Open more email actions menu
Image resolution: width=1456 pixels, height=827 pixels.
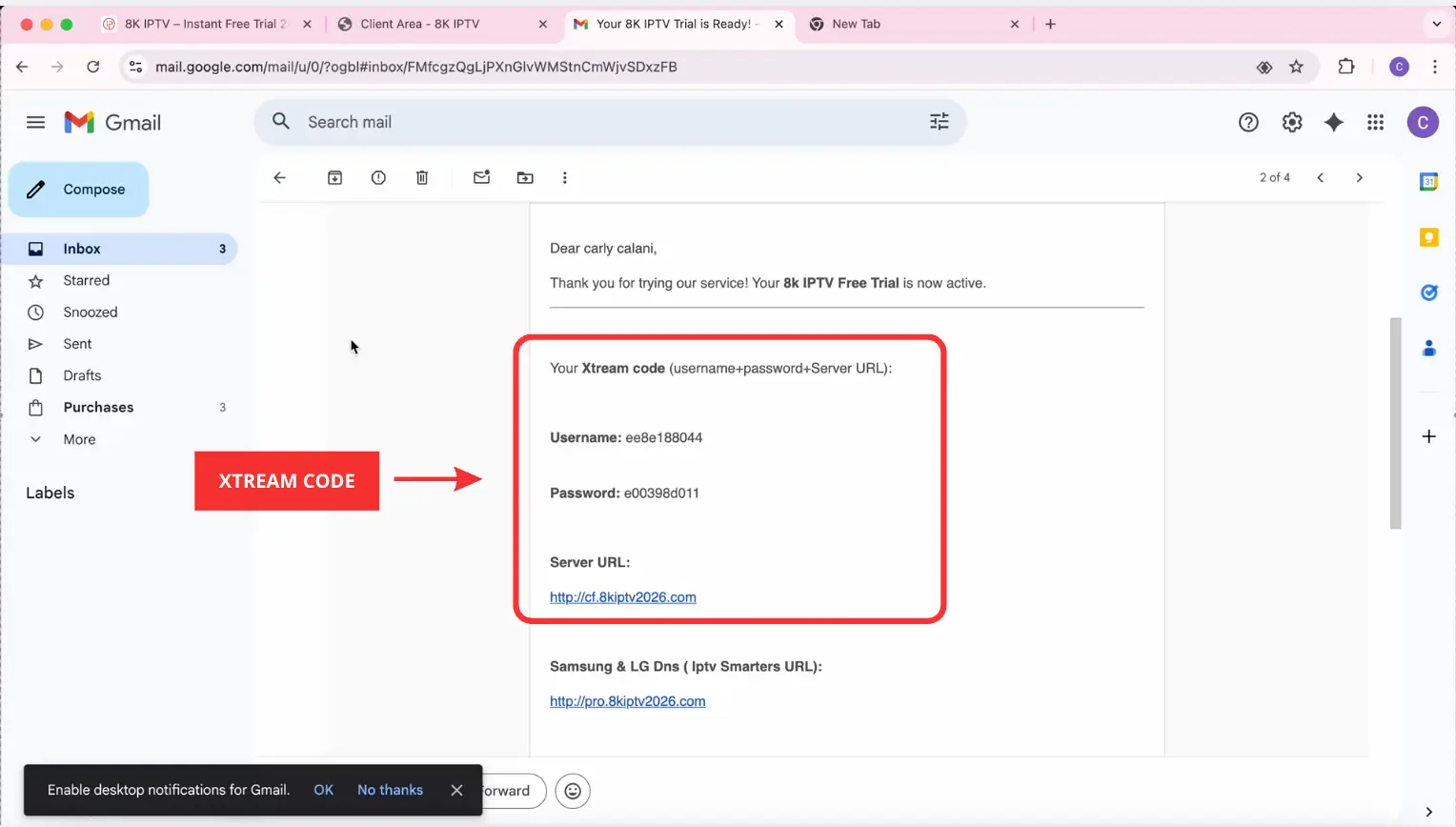pyautogui.click(x=565, y=177)
